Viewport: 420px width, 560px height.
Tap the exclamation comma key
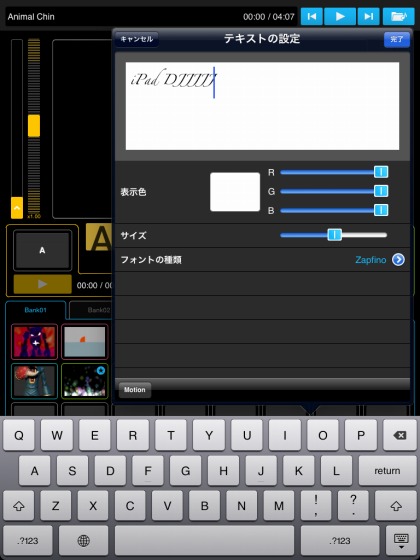[x=316, y=505]
